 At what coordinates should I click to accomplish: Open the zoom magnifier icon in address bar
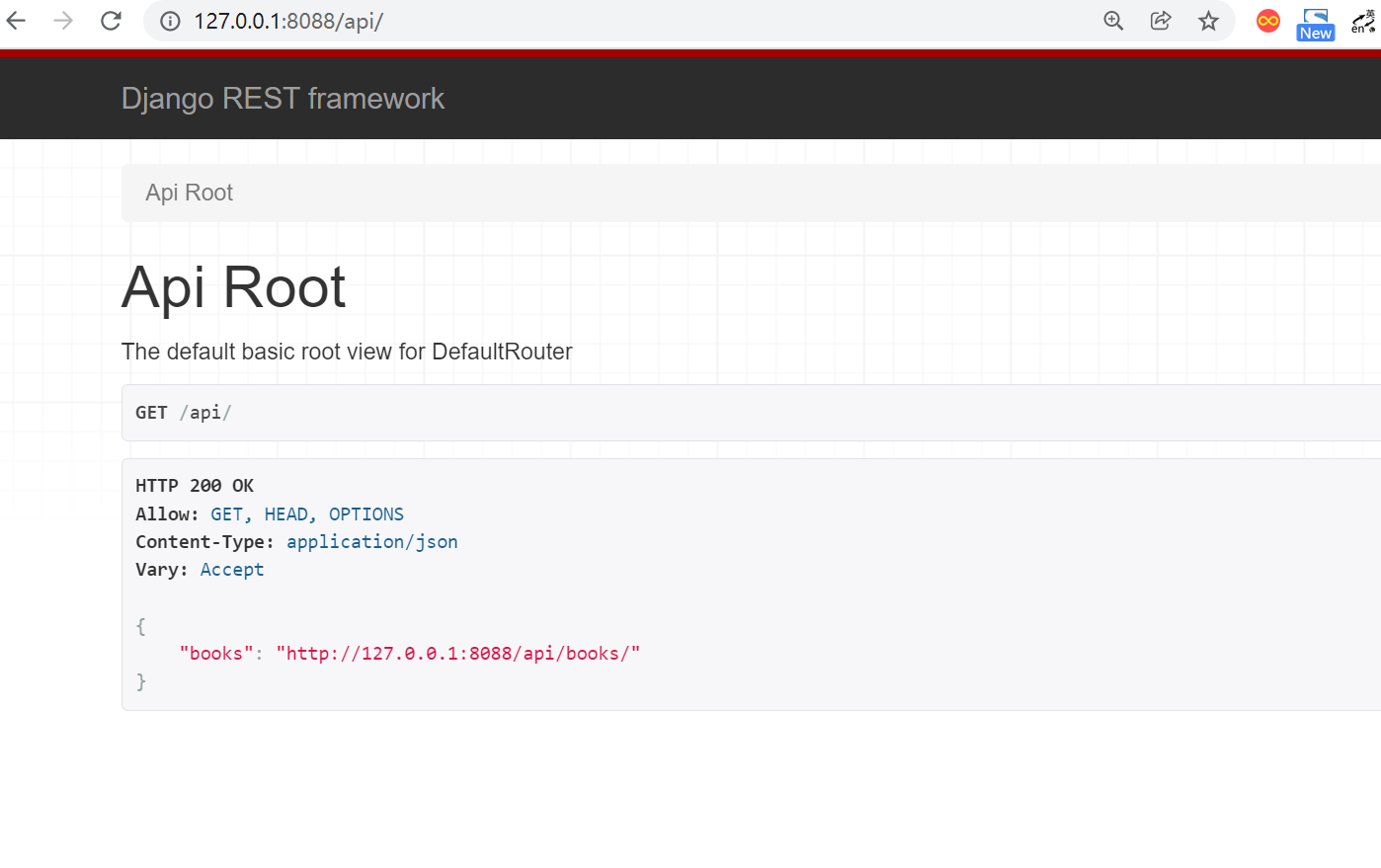1113,21
